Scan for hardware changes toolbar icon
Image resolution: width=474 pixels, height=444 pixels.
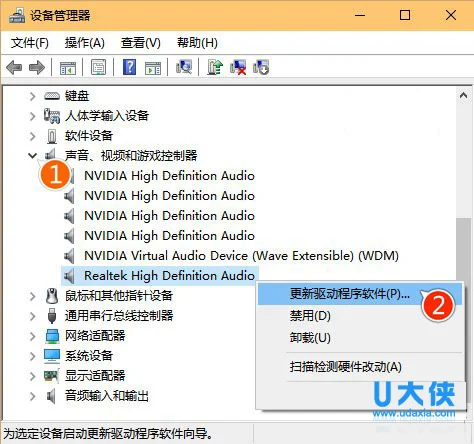click(x=184, y=67)
